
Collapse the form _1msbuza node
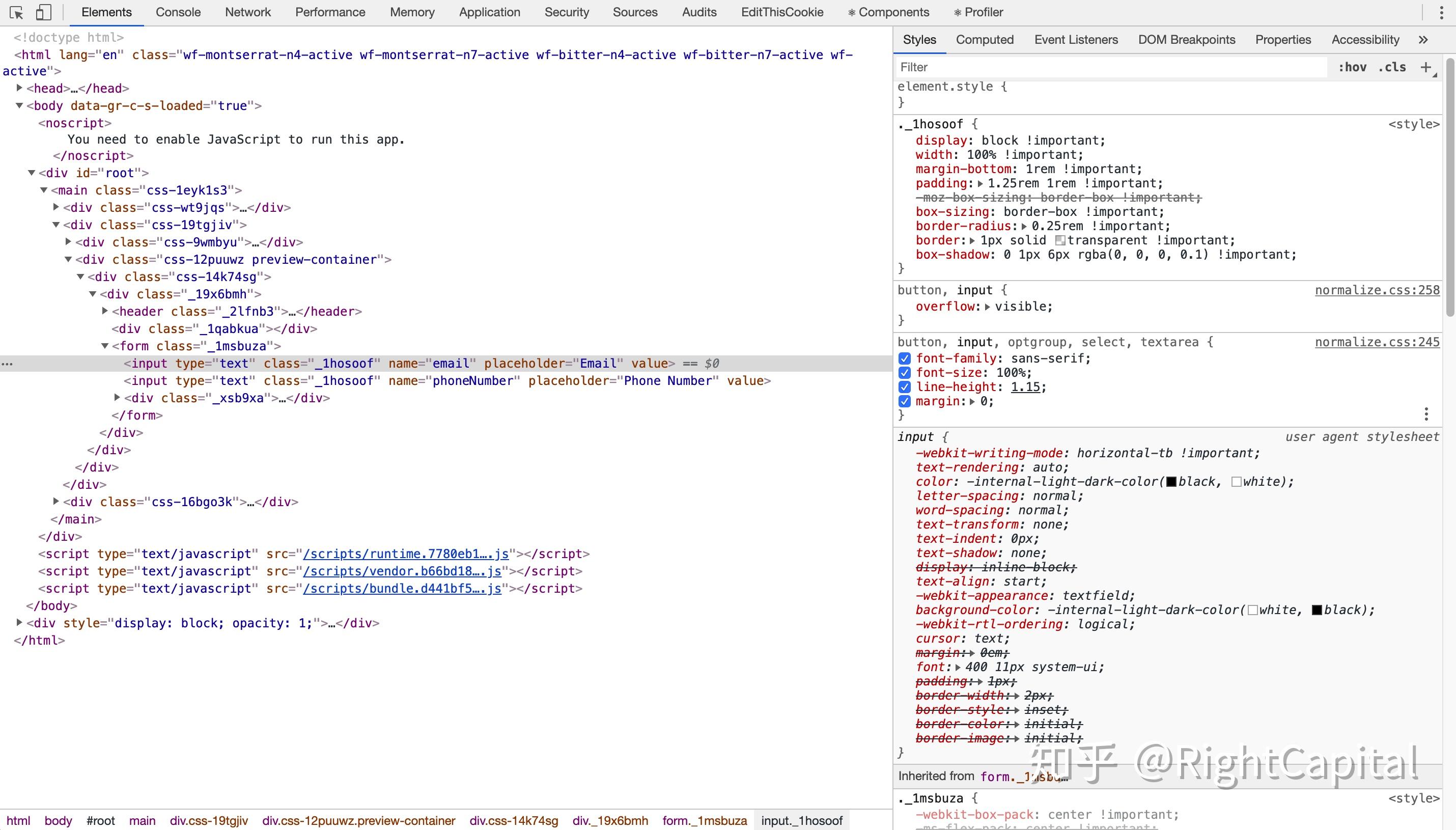tap(105, 345)
